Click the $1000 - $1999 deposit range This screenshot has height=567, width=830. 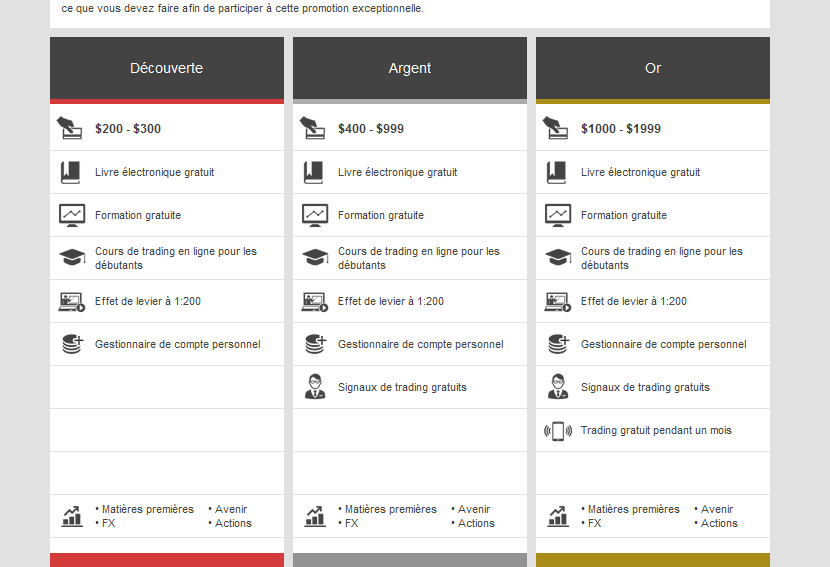coord(620,129)
